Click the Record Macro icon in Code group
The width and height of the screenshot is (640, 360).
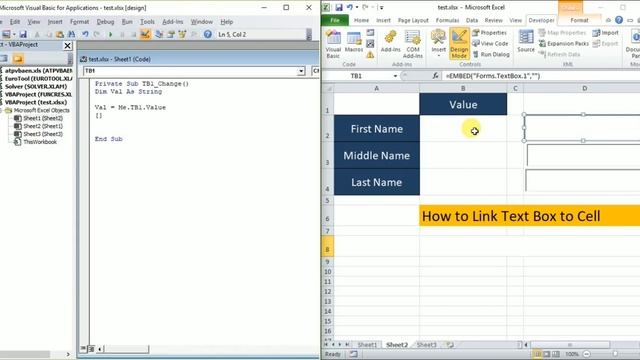click(370, 33)
